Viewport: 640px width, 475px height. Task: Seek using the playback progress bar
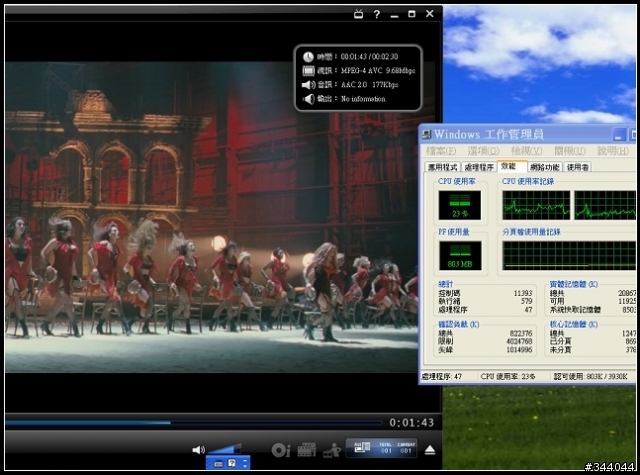click(x=194, y=423)
